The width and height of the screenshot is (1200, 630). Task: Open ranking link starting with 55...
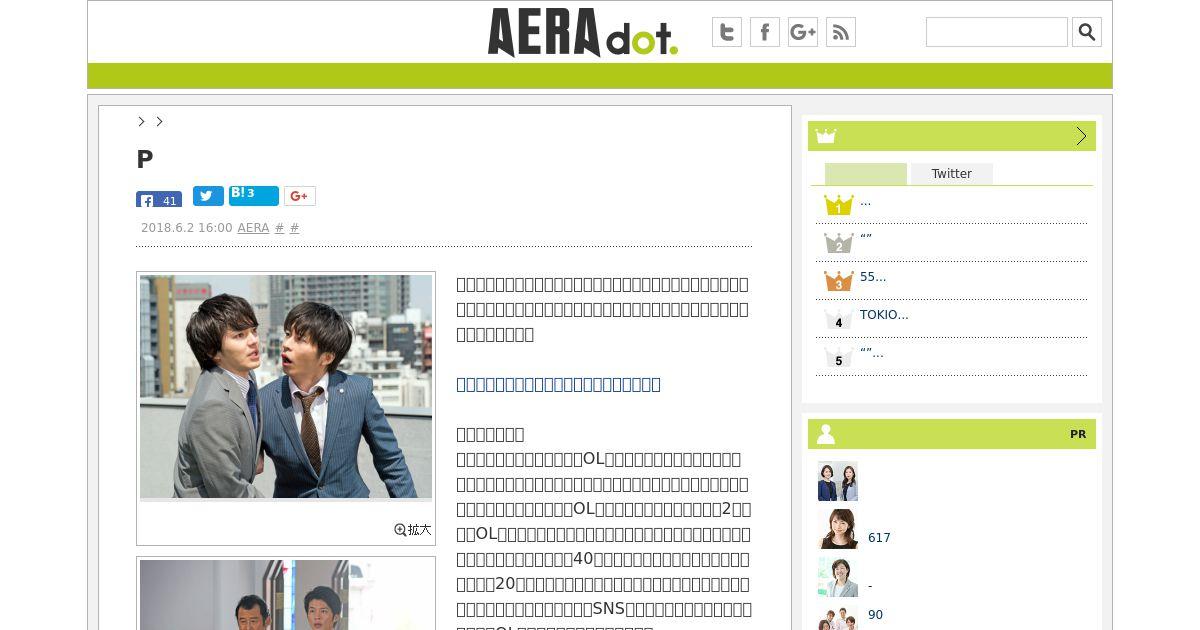click(x=873, y=277)
